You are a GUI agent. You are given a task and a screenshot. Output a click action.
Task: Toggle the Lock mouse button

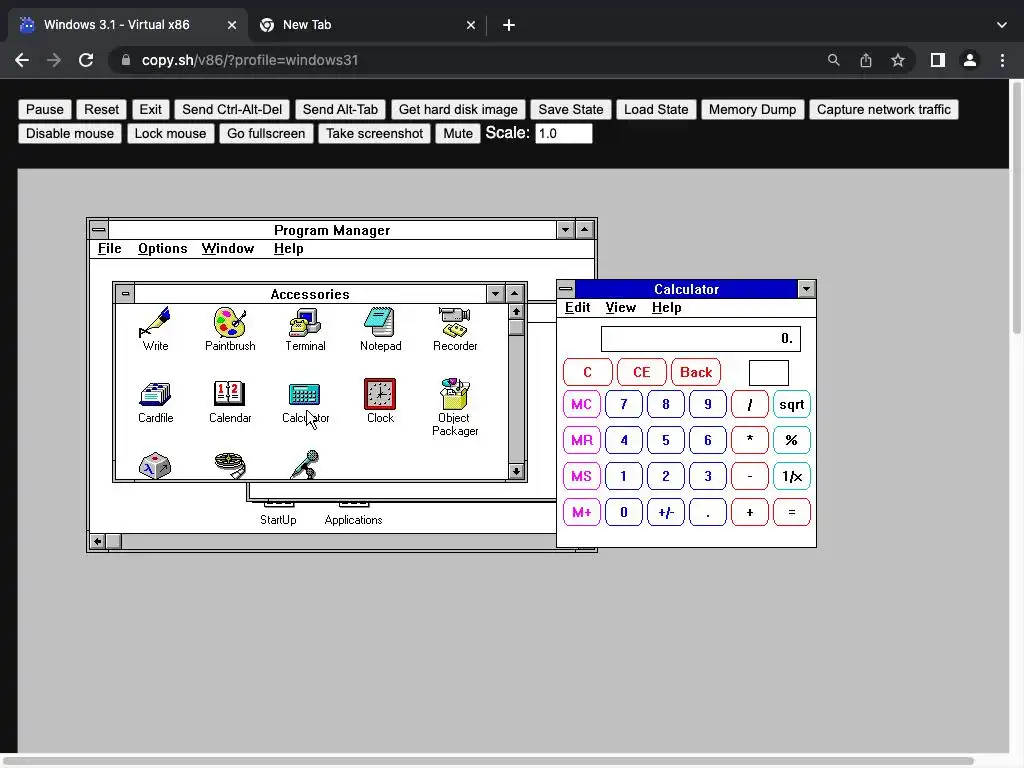(x=170, y=133)
